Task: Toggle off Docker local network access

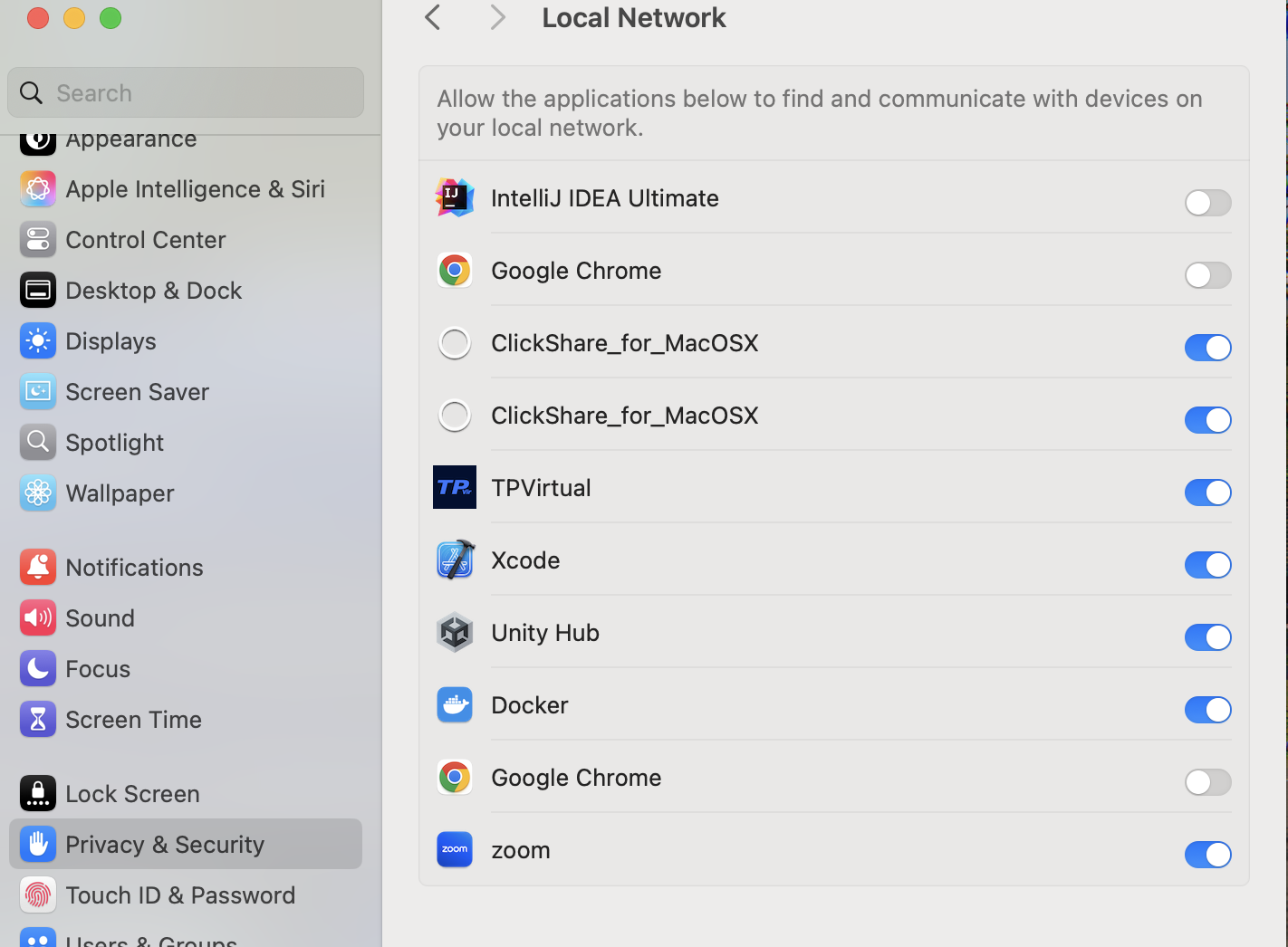Action: pyautogui.click(x=1208, y=710)
